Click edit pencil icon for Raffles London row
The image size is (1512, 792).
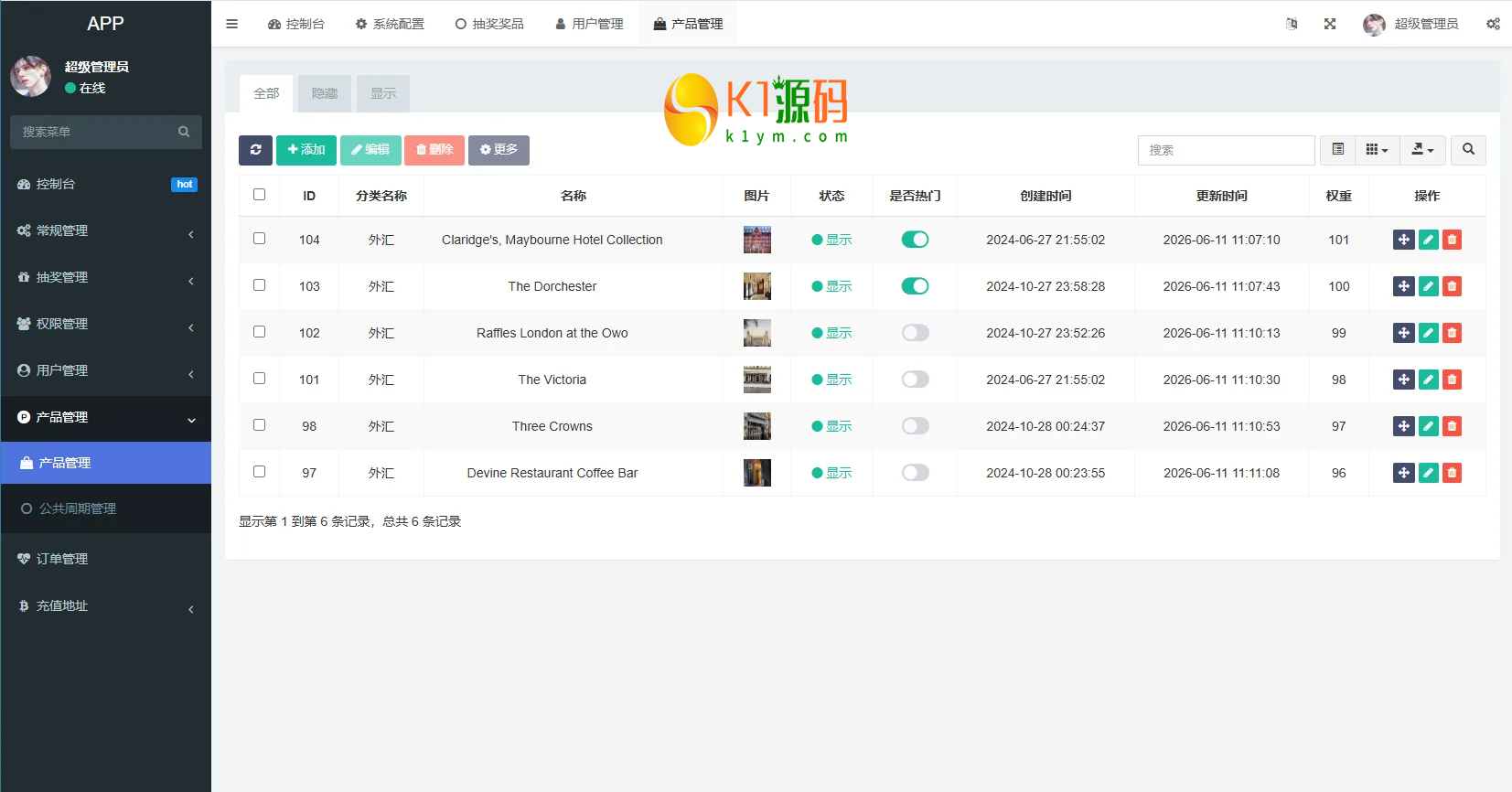tap(1429, 333)
